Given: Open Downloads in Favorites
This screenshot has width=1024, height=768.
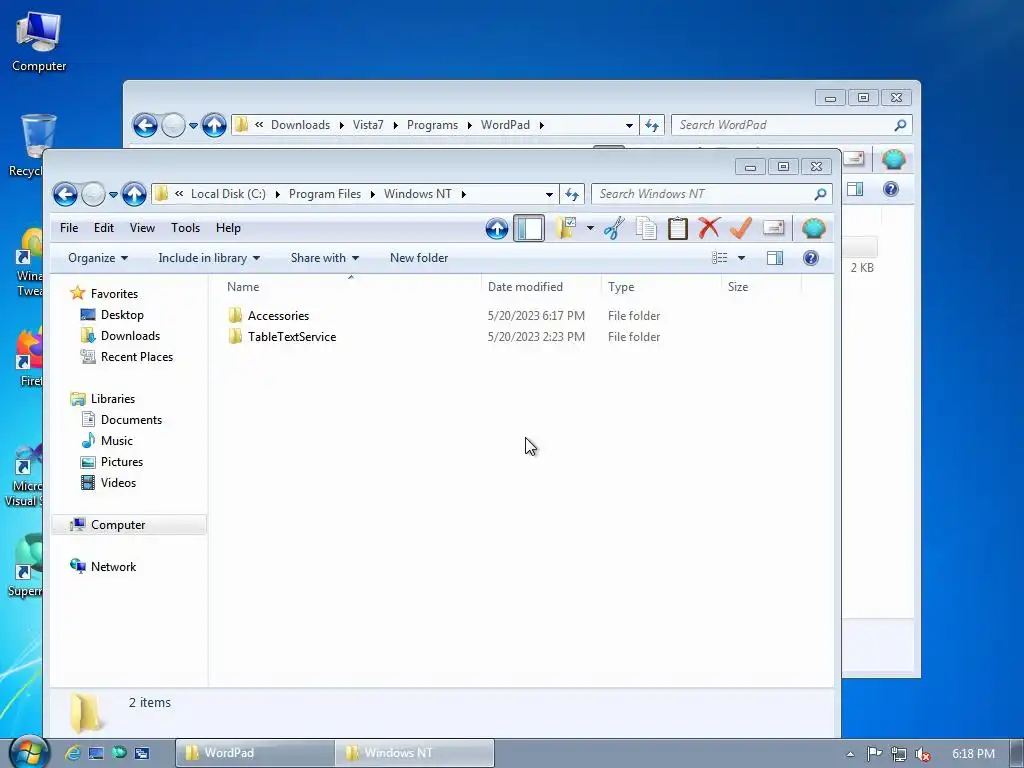Looking at the screenshot, I should (x=130, y=336).
